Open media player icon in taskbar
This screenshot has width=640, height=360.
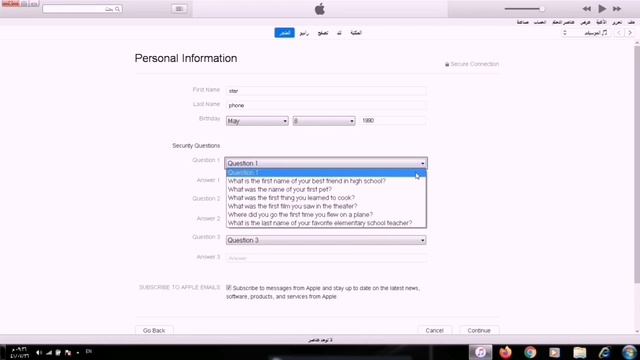(554, 352)
